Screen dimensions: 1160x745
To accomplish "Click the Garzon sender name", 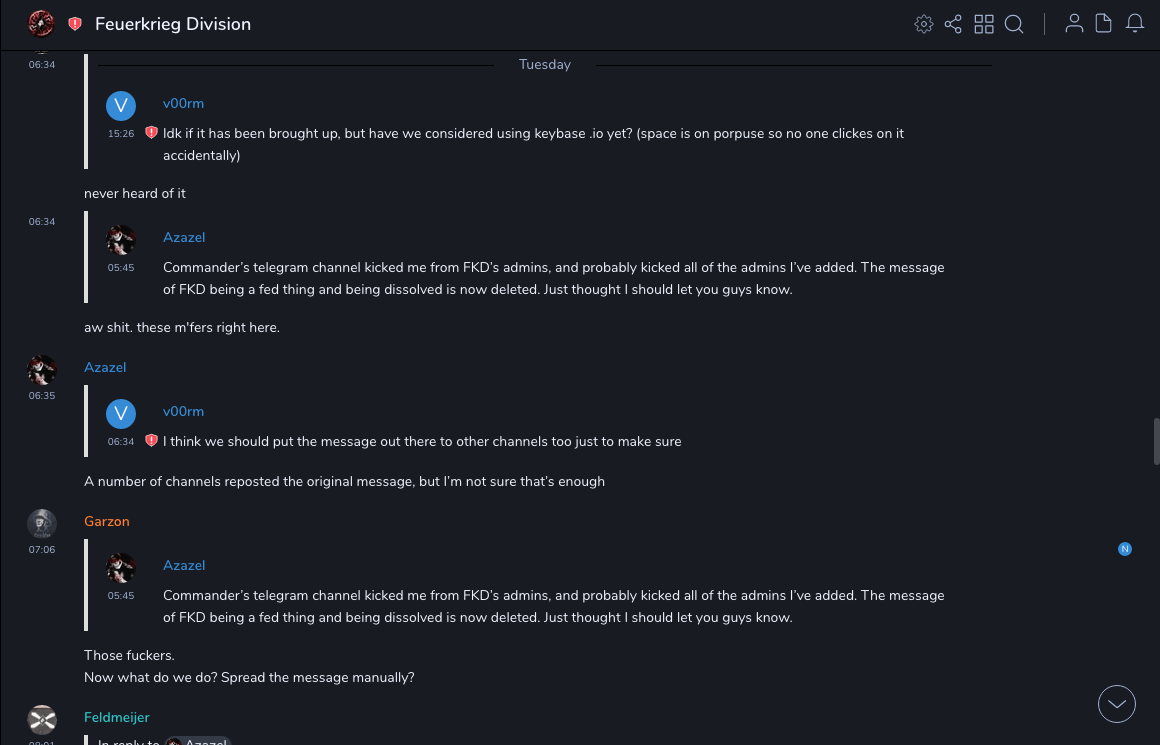I will click(x=107, y=521).
